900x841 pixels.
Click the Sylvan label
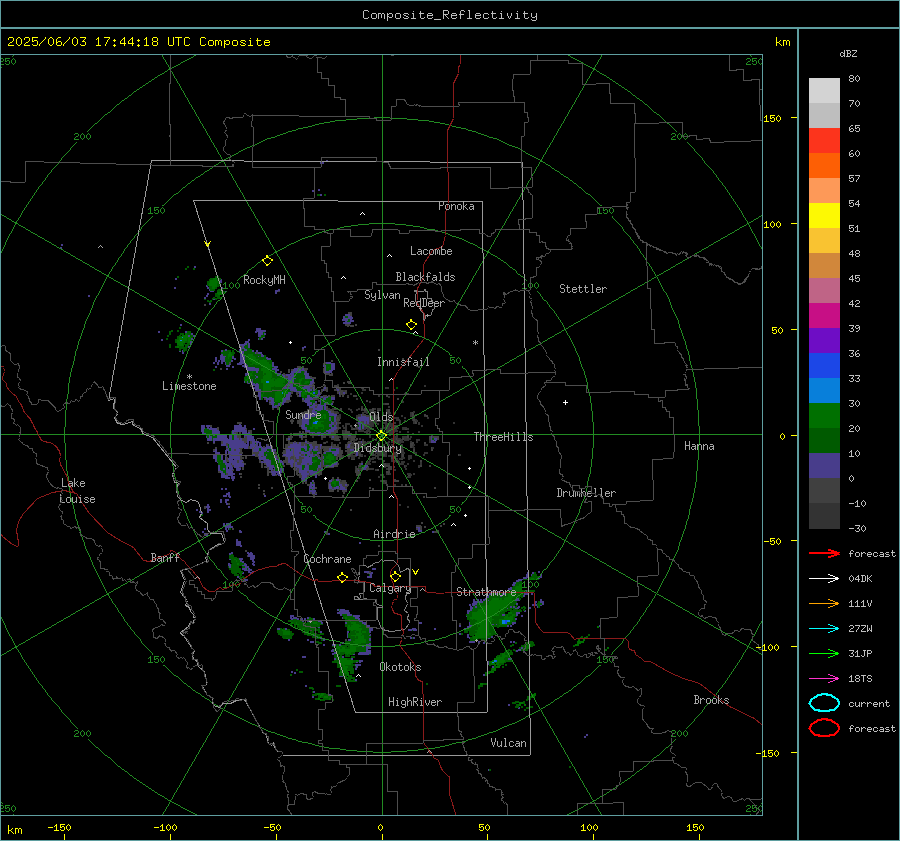[x=382, y=295]
